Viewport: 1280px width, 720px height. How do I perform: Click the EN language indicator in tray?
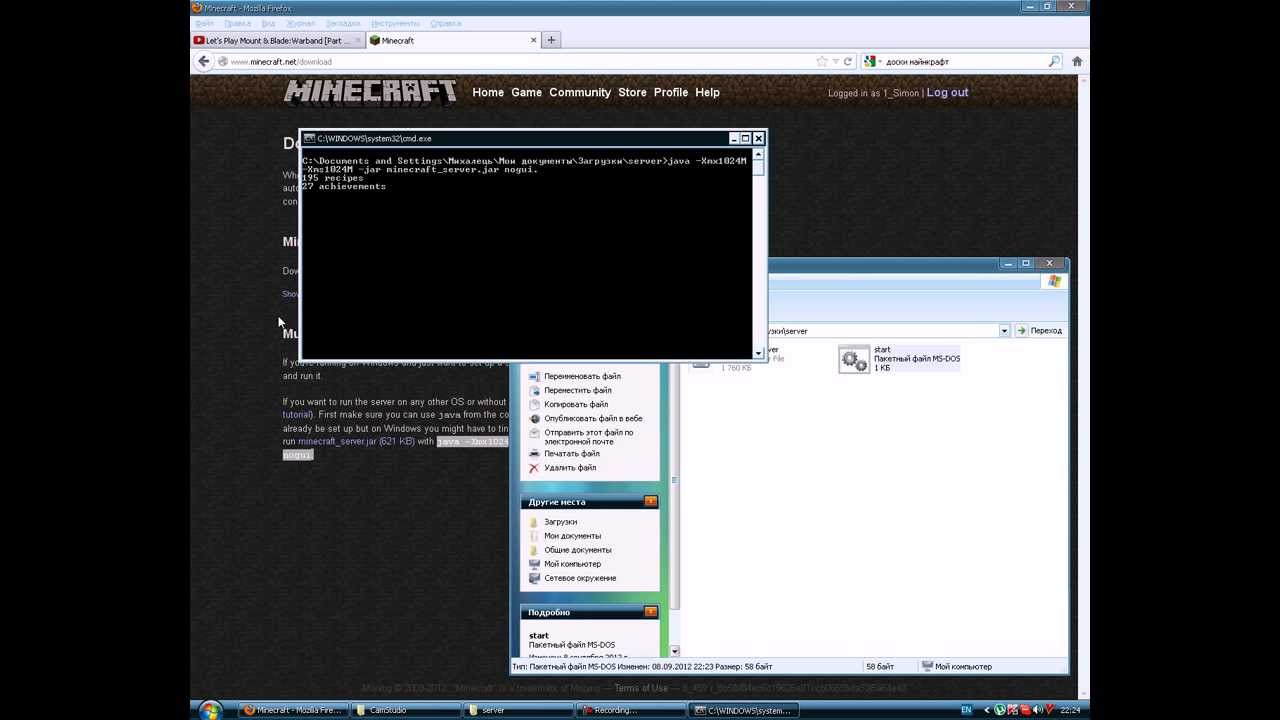coord(966,710)
